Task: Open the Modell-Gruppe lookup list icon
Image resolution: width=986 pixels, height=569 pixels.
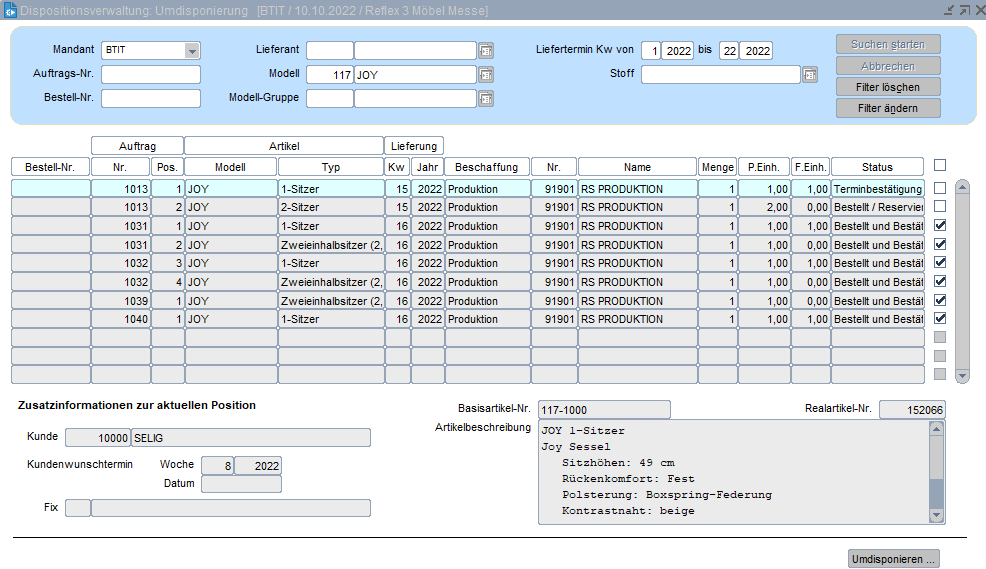Action: click(x=486, y=99)
